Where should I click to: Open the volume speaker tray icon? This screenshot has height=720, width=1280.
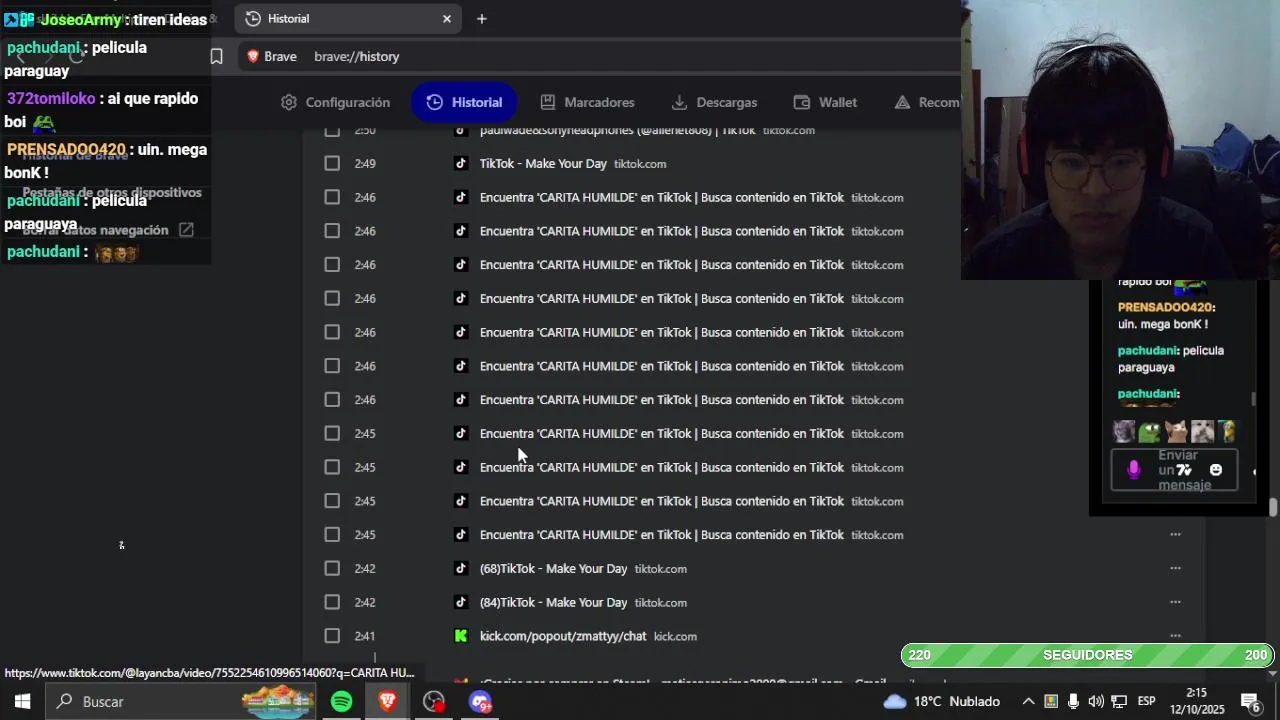click(x=1096, y=702)
